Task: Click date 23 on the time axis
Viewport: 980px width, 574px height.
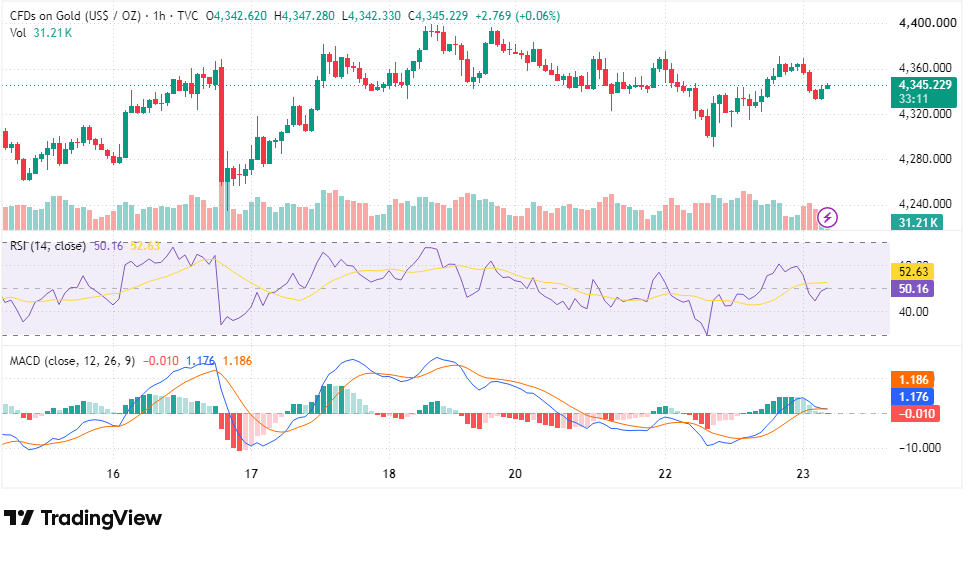Action: click(803, 473)
